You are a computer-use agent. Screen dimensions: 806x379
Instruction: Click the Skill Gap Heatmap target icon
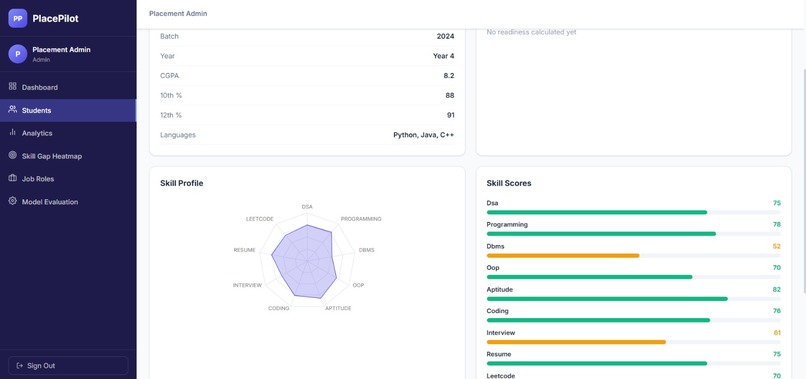[x=13, y=155]
